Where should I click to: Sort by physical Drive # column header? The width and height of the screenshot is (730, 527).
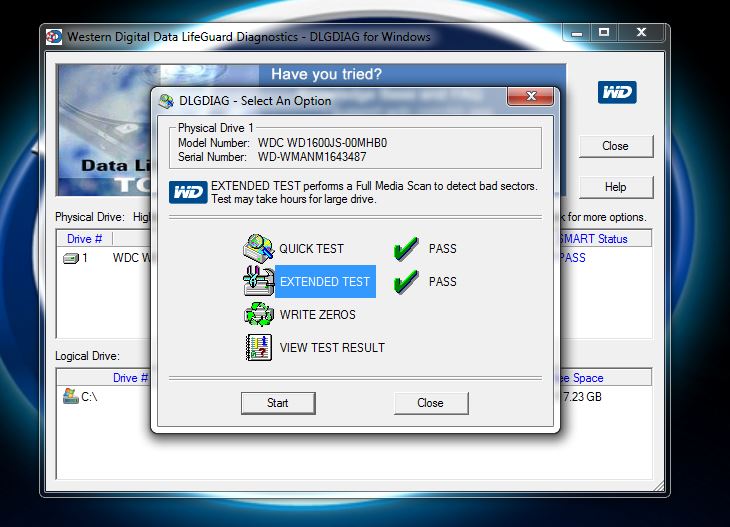[x=84, y=239]
